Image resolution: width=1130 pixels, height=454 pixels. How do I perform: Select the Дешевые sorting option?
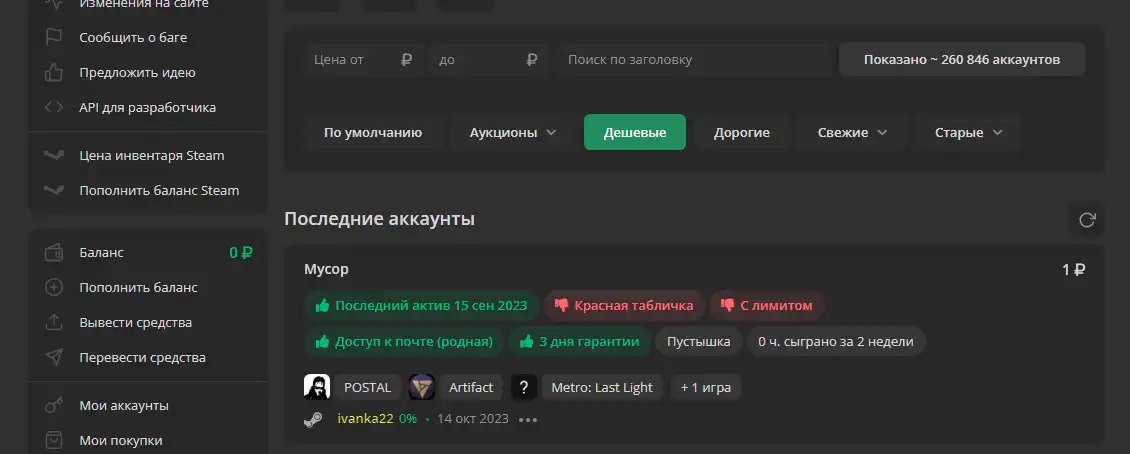635,132
